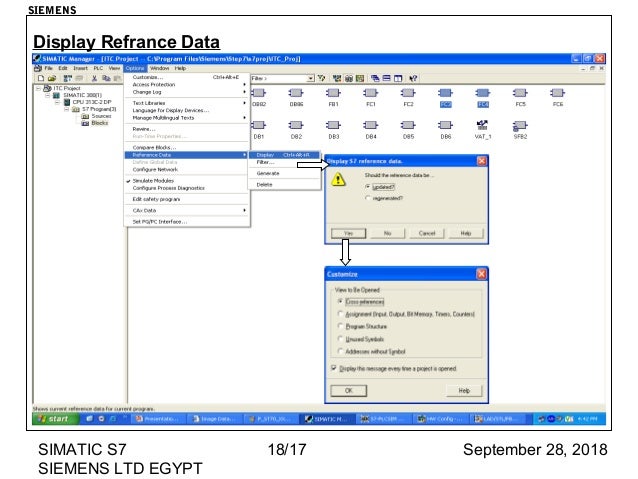The image size is (638, 479).
Task: Click the Simulation on/off toolbar icon
Action: click(349, 78)
